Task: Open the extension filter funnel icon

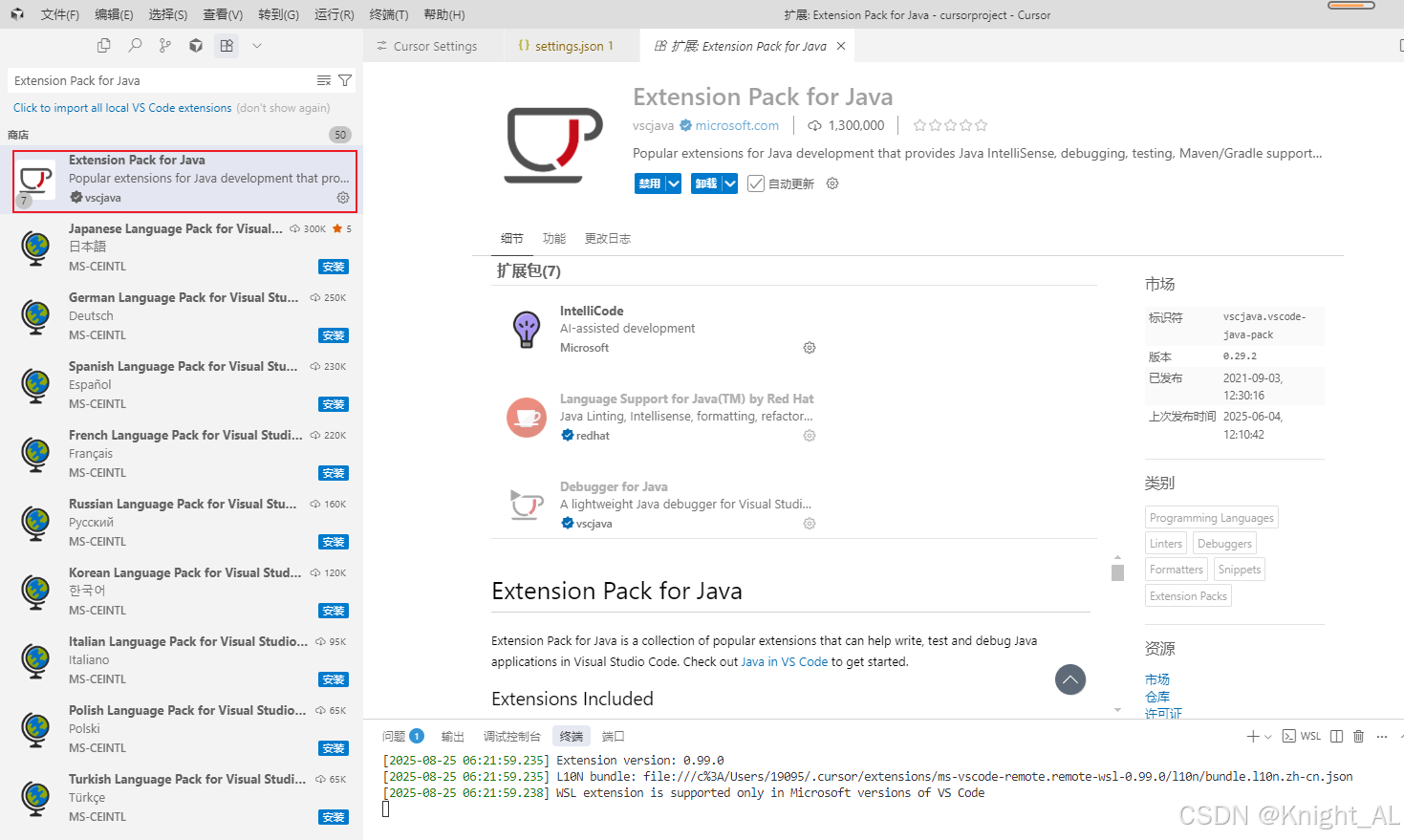Action: tap(345, 80)
